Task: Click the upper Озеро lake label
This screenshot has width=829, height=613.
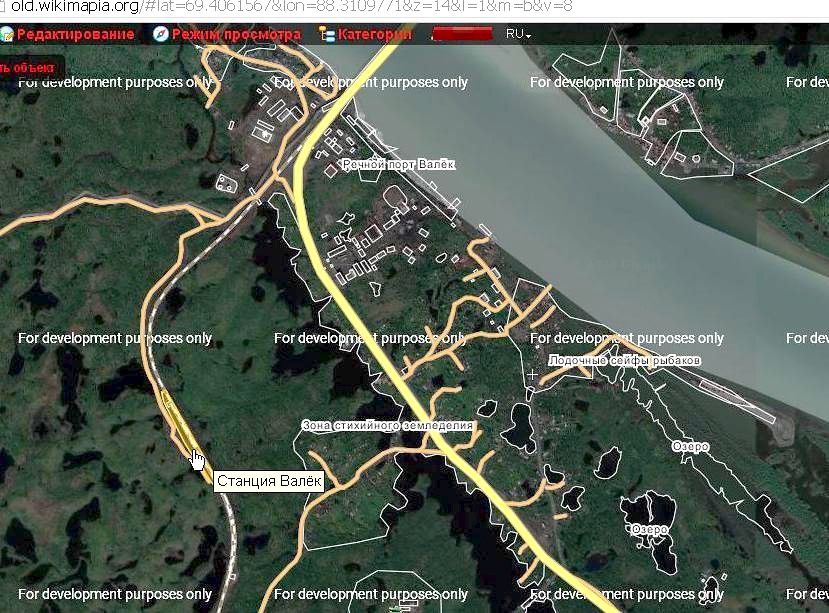Action: pos(690,446)
